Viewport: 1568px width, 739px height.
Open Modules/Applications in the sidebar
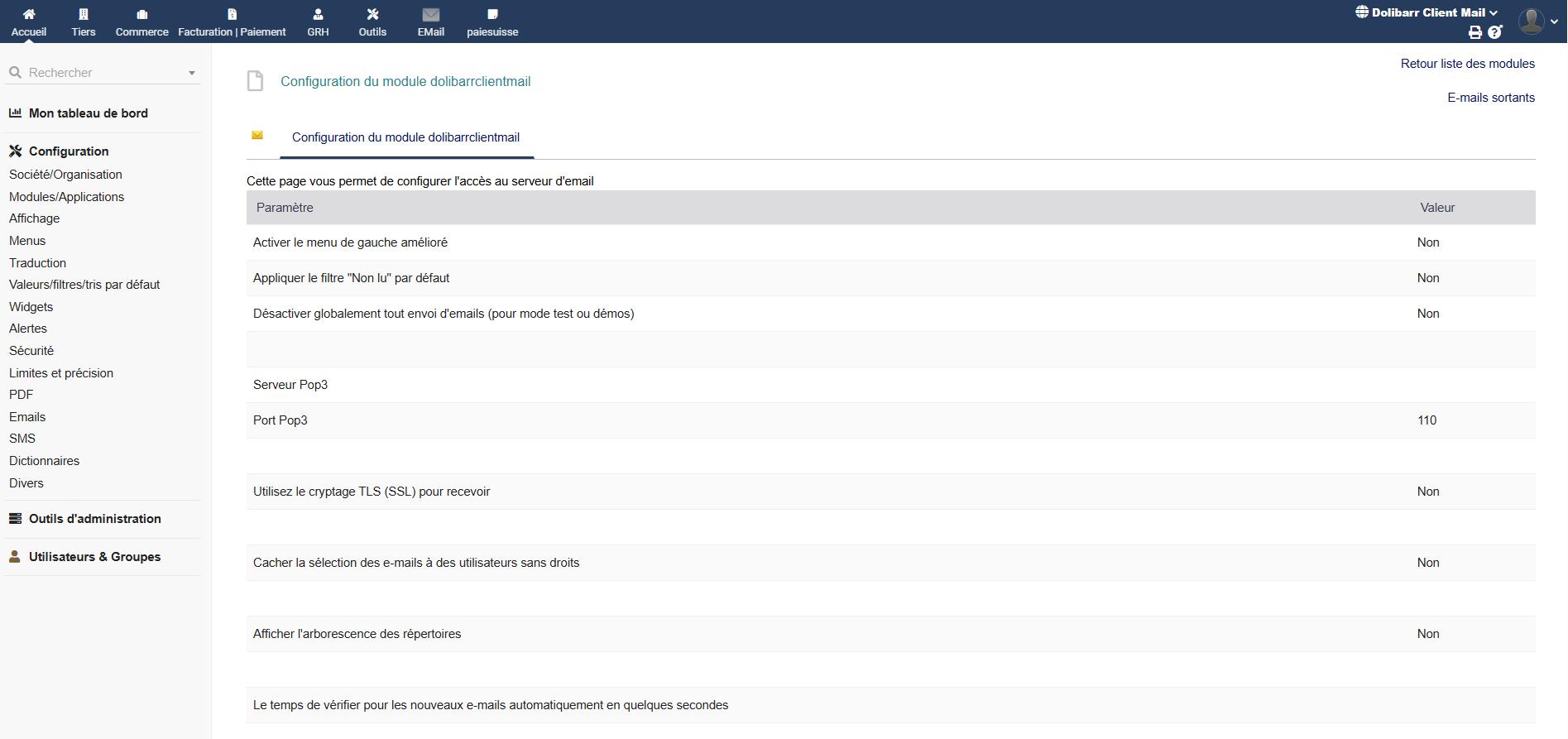click(x=66, y=197)
